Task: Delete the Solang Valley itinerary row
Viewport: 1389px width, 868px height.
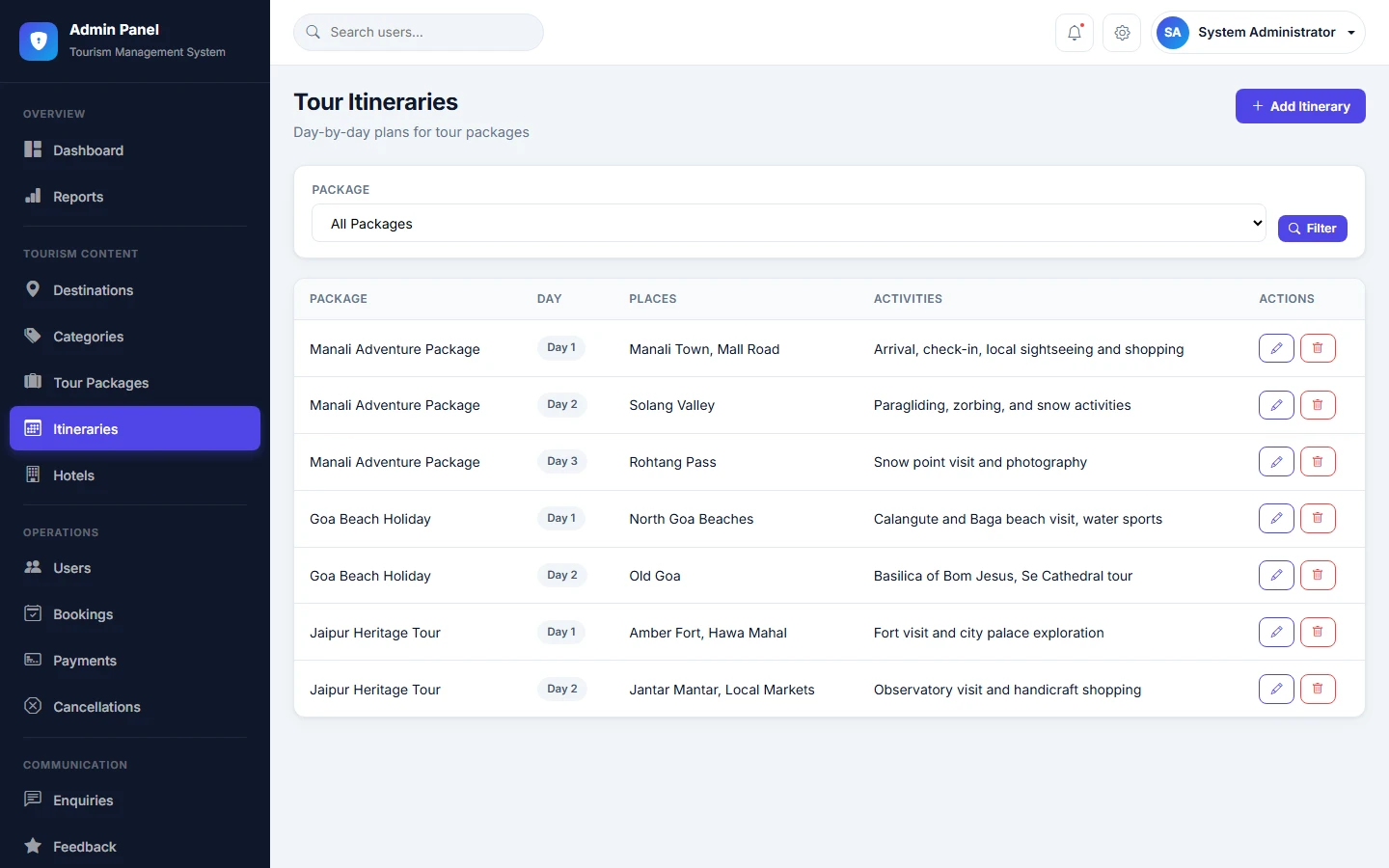Action: coord(1318,405)
